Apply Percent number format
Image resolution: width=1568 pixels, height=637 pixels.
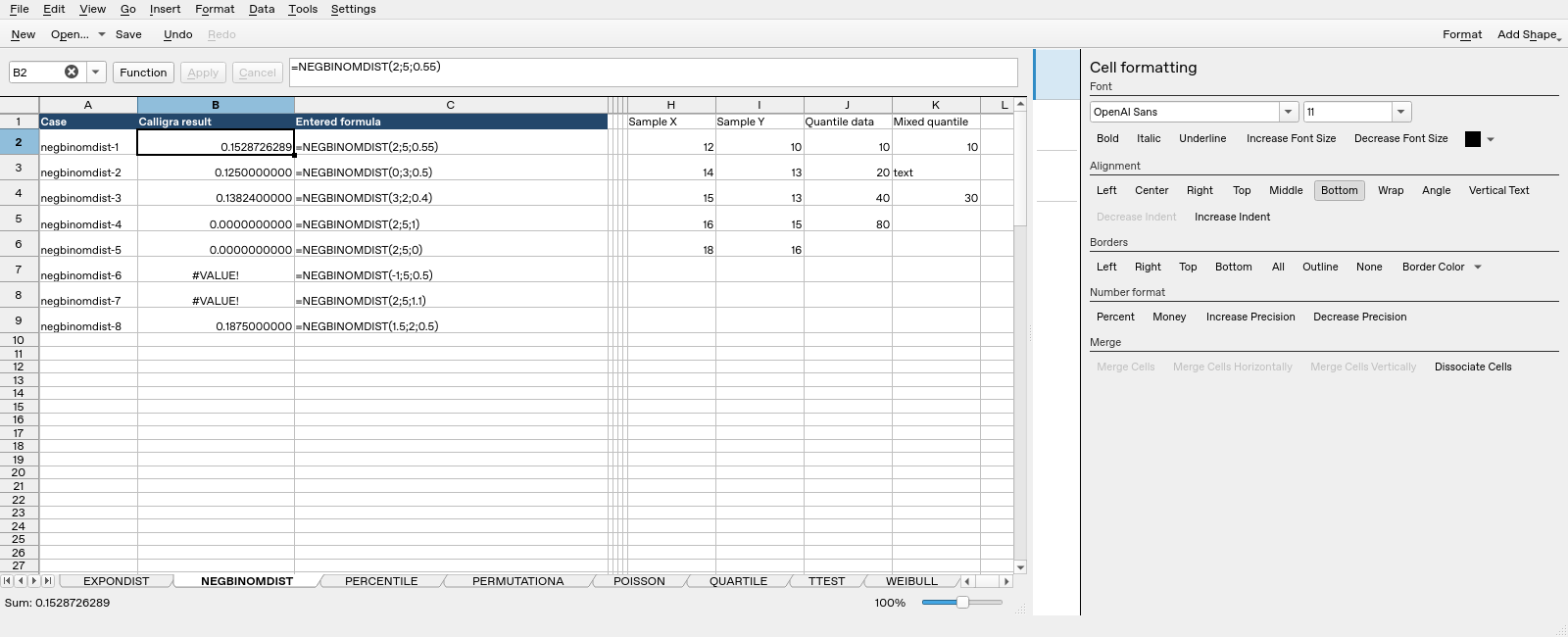click(1115, 317)
